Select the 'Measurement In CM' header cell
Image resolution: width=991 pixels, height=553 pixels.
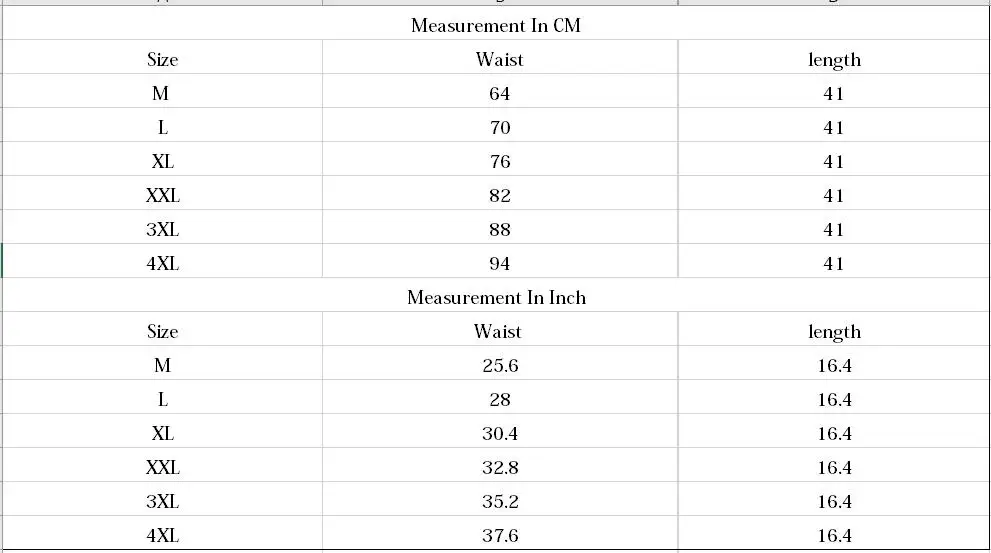tap(496, 23)
